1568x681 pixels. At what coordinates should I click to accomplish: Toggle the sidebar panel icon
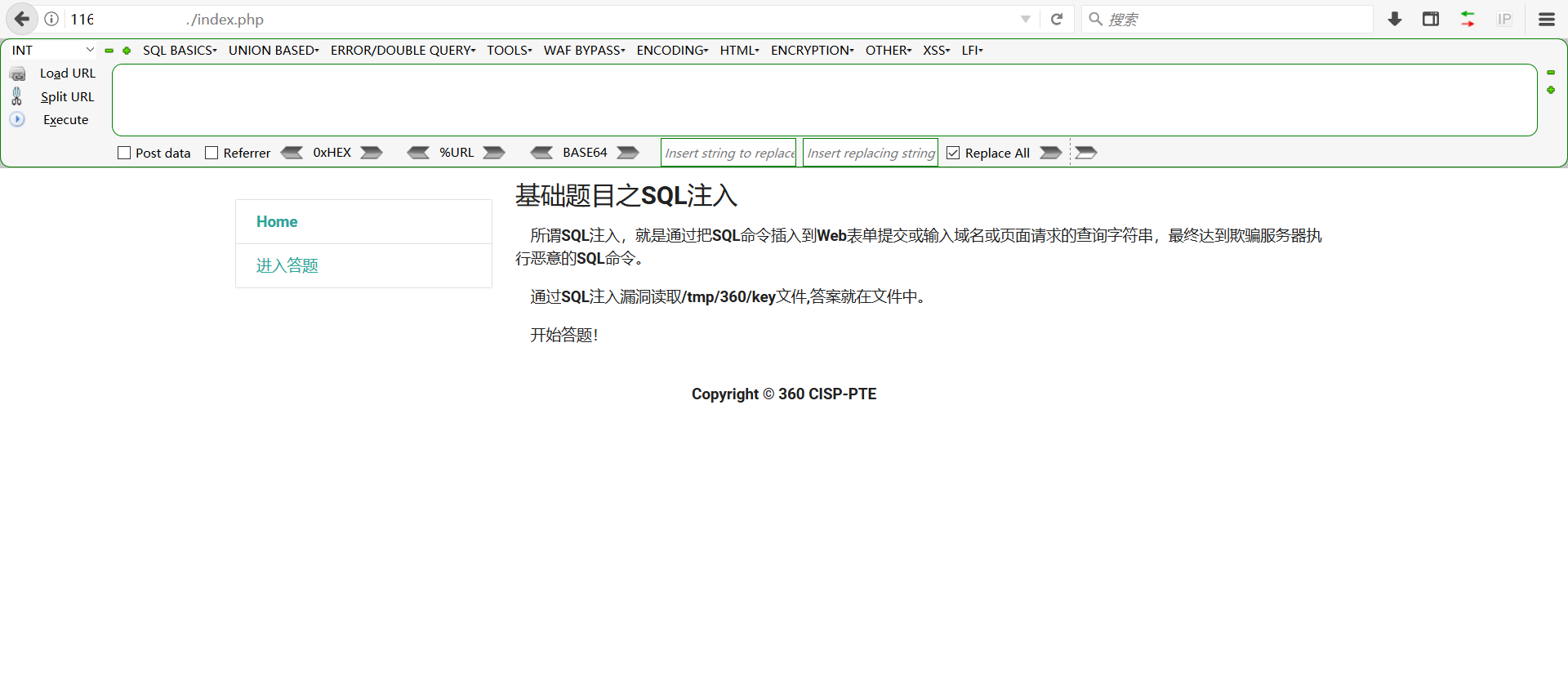(x=1431, y=19)
